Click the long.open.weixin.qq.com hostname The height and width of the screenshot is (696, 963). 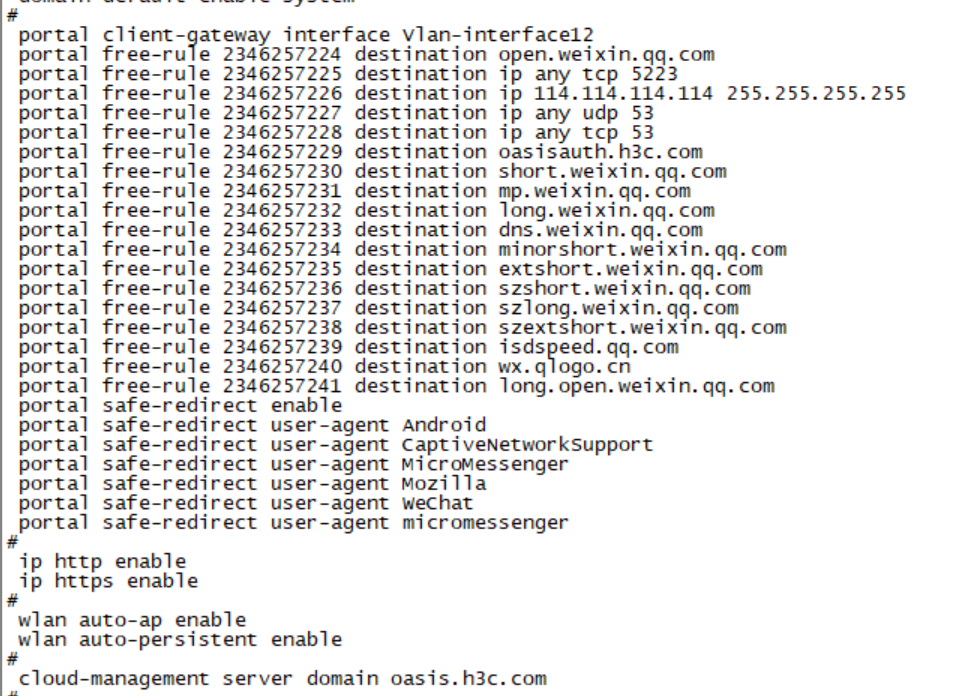click(636, 386)
